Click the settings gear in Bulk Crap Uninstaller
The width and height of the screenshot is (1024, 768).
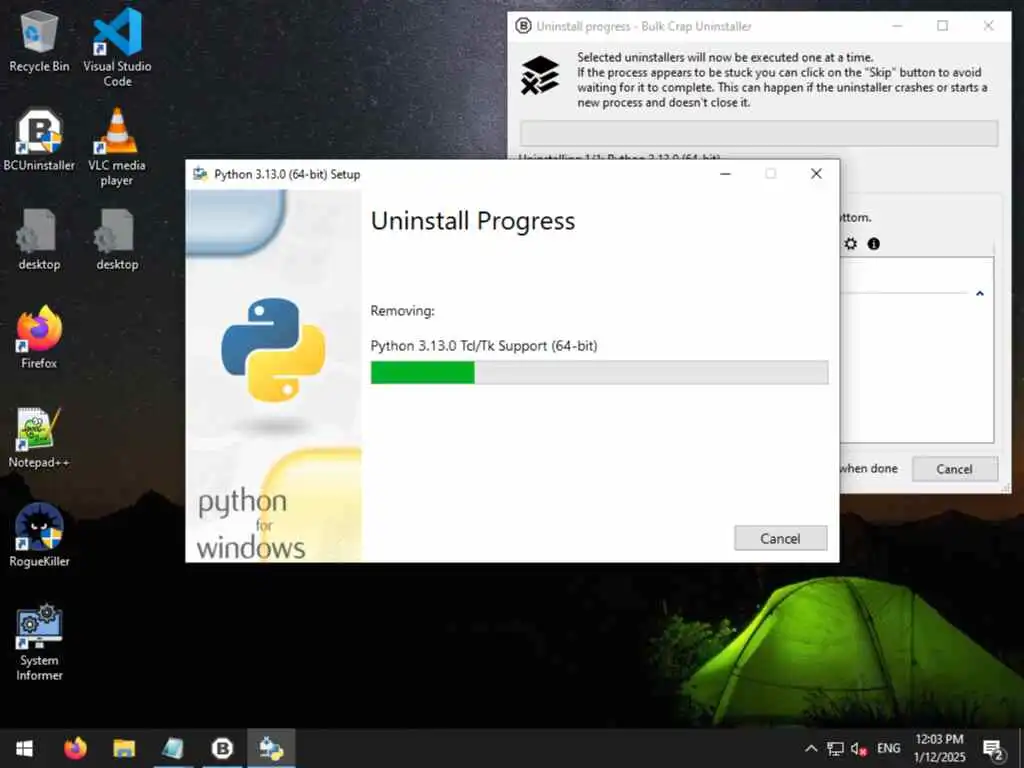click(850, 244)
